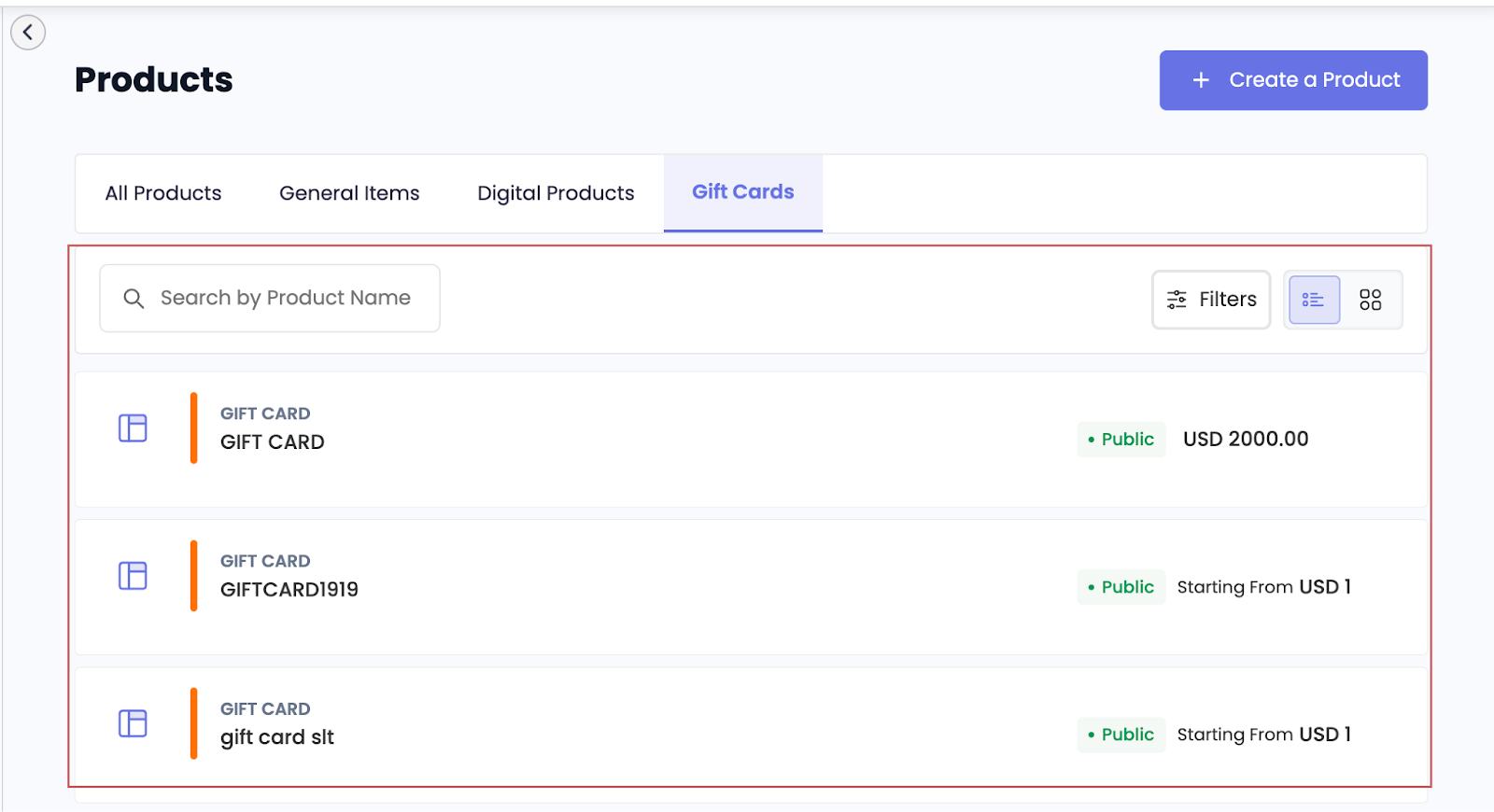Select the Gift Cards tab

click(x=743, y=192)
